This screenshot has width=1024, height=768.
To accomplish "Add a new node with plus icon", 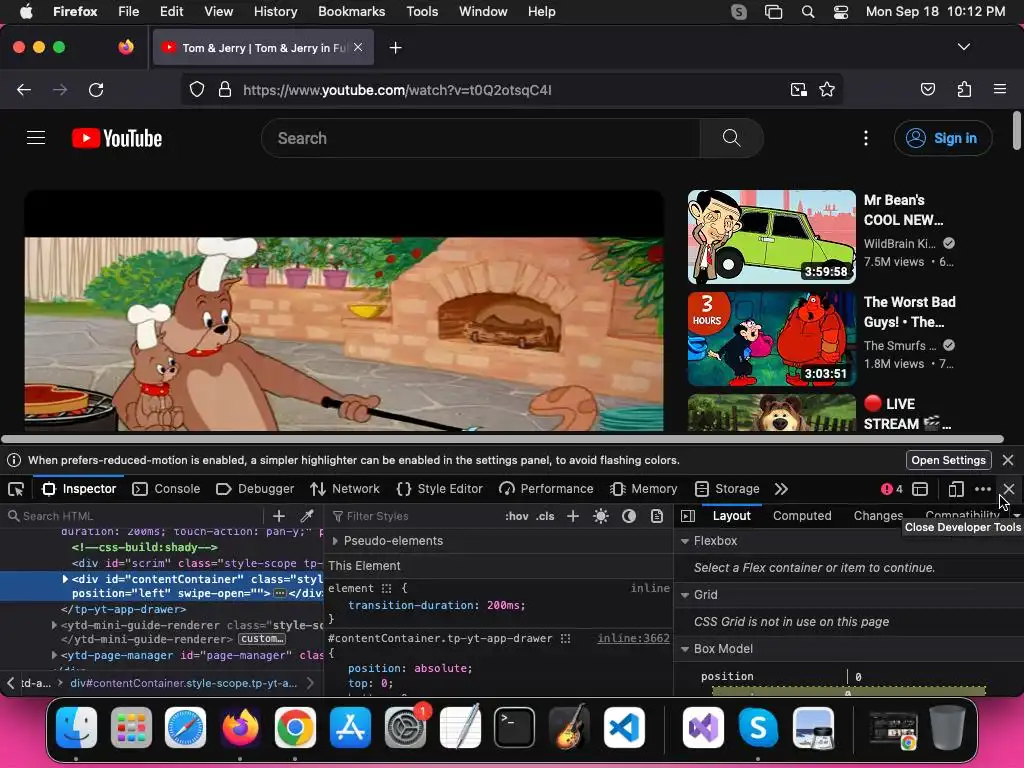I will pyautogui.click(x=279, y=516).
